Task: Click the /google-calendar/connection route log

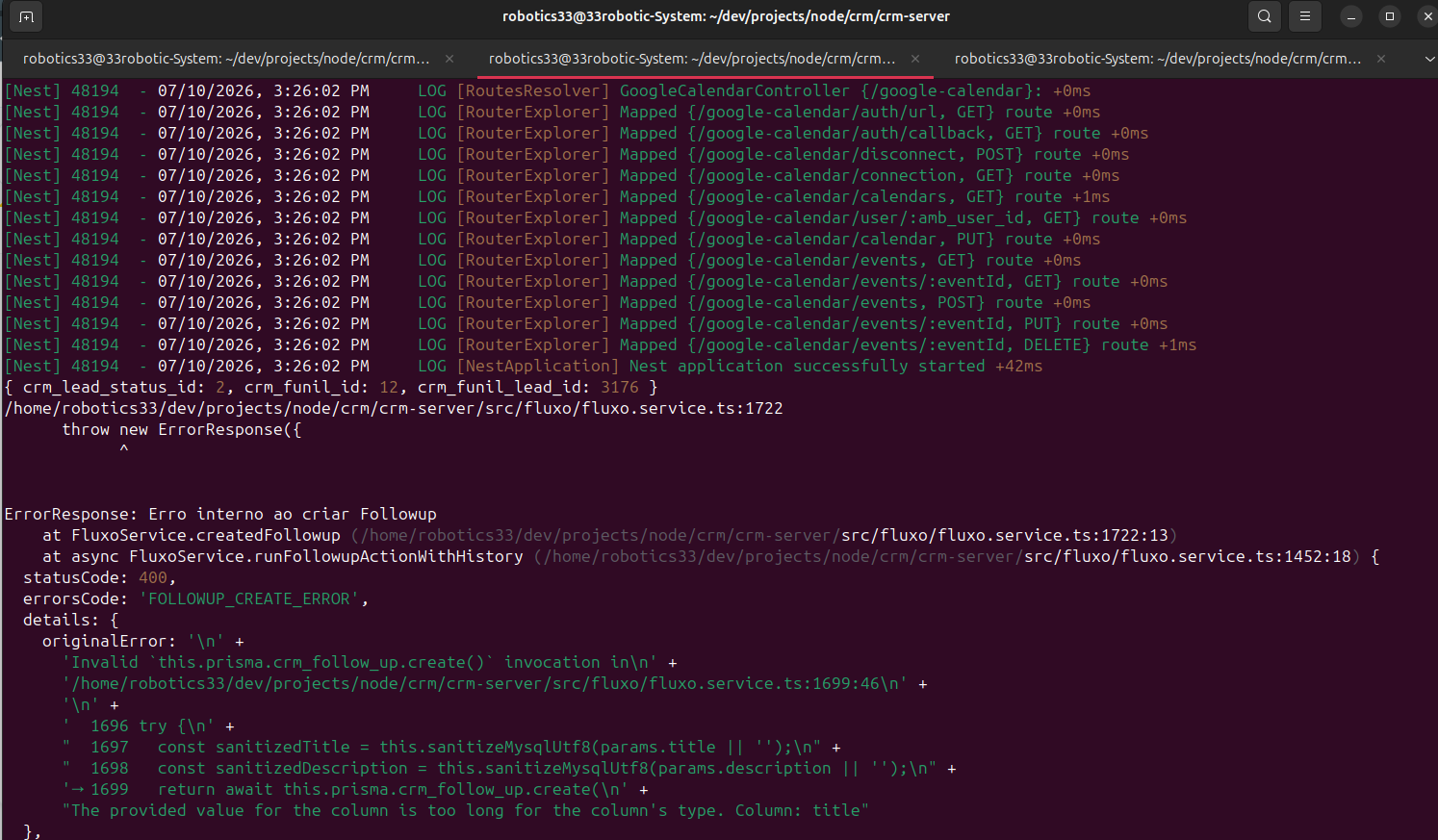Action: pos(562,175)
